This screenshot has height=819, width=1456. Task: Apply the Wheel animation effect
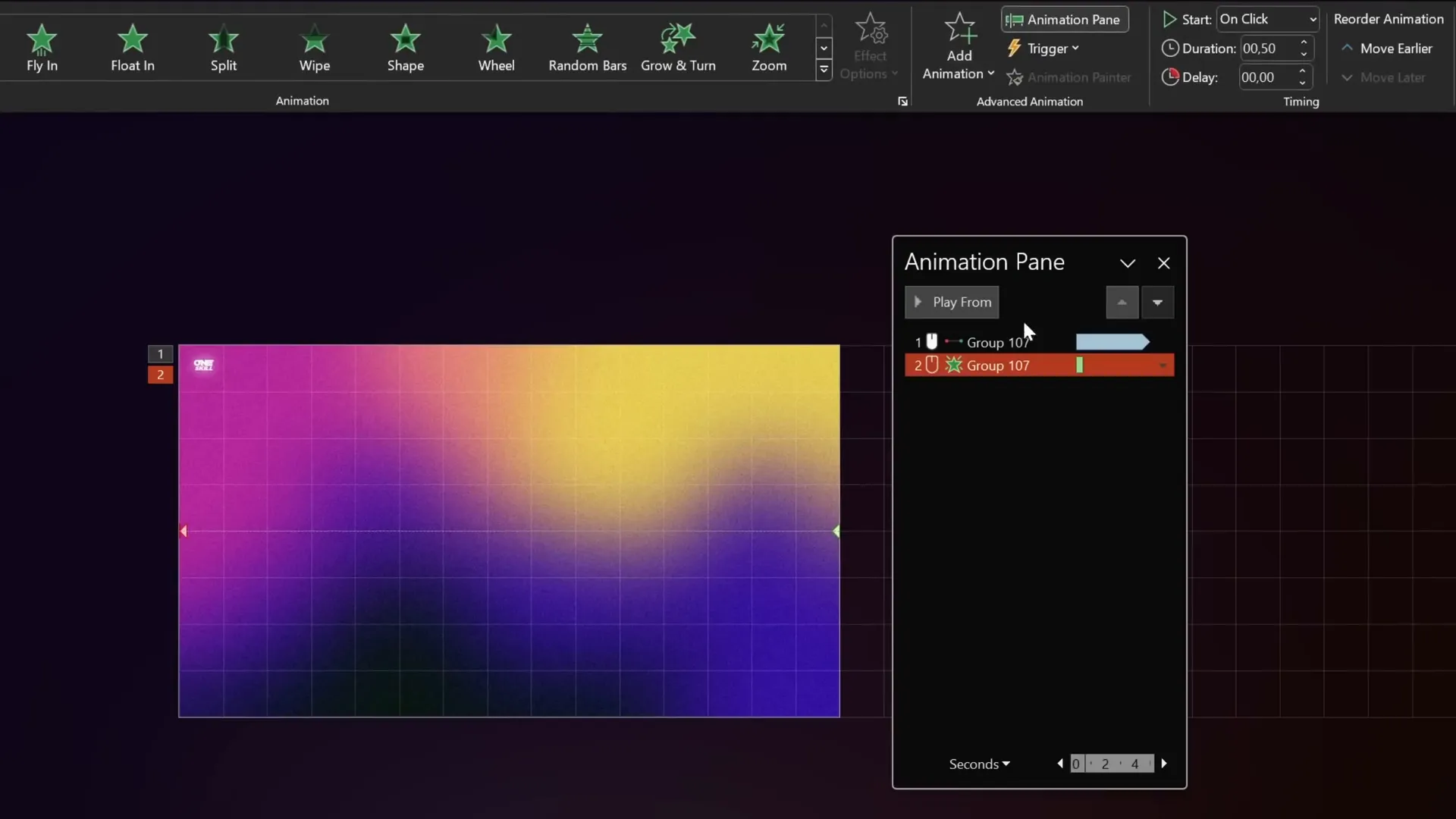(x=497, y=48)
